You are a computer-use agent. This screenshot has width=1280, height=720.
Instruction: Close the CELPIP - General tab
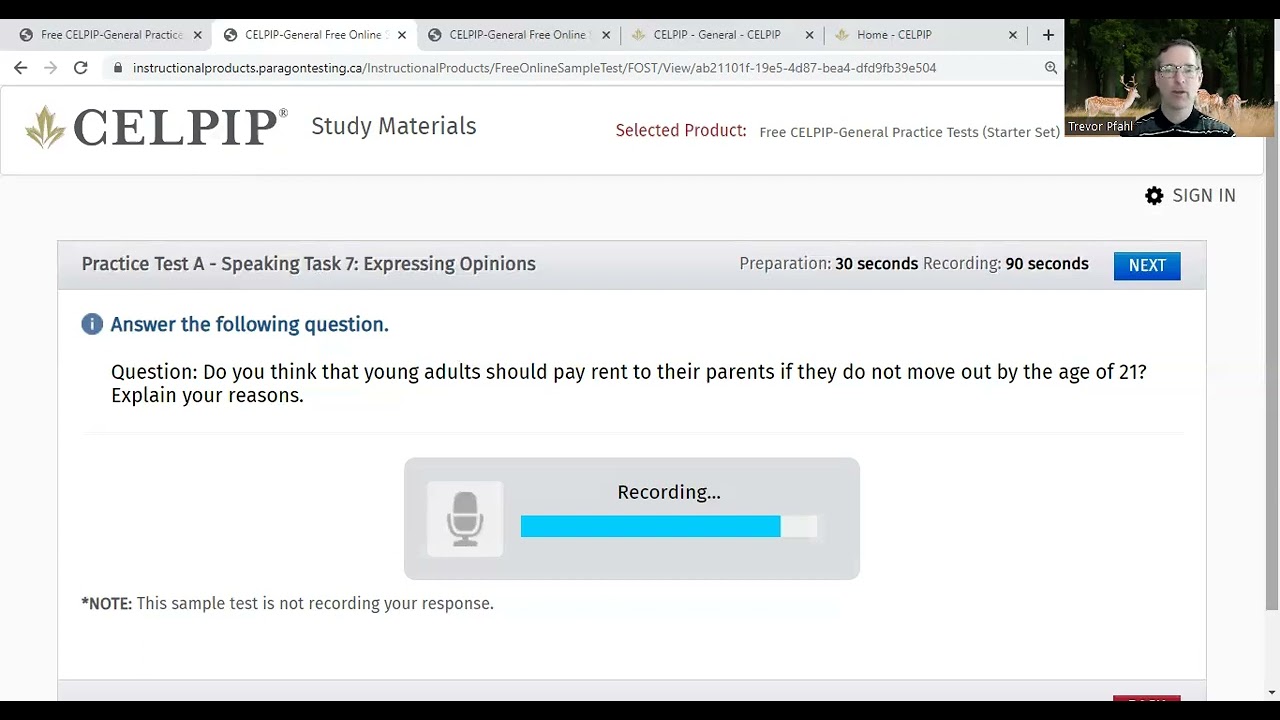(x=810, y=35)
